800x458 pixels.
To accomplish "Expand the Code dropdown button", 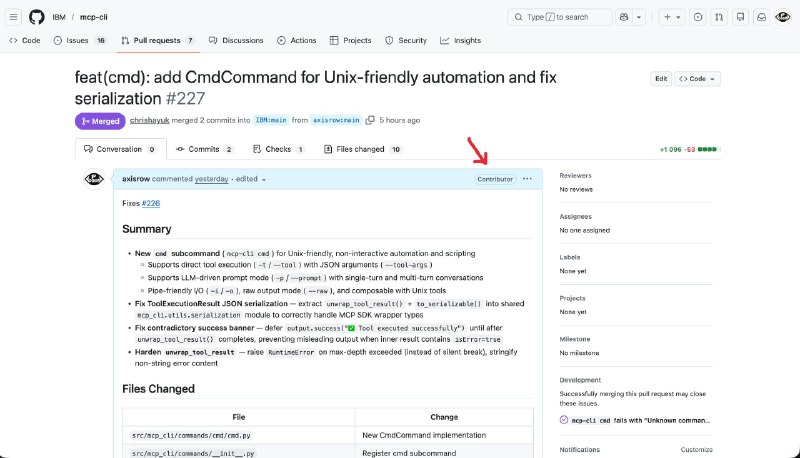I will (695, 78).
